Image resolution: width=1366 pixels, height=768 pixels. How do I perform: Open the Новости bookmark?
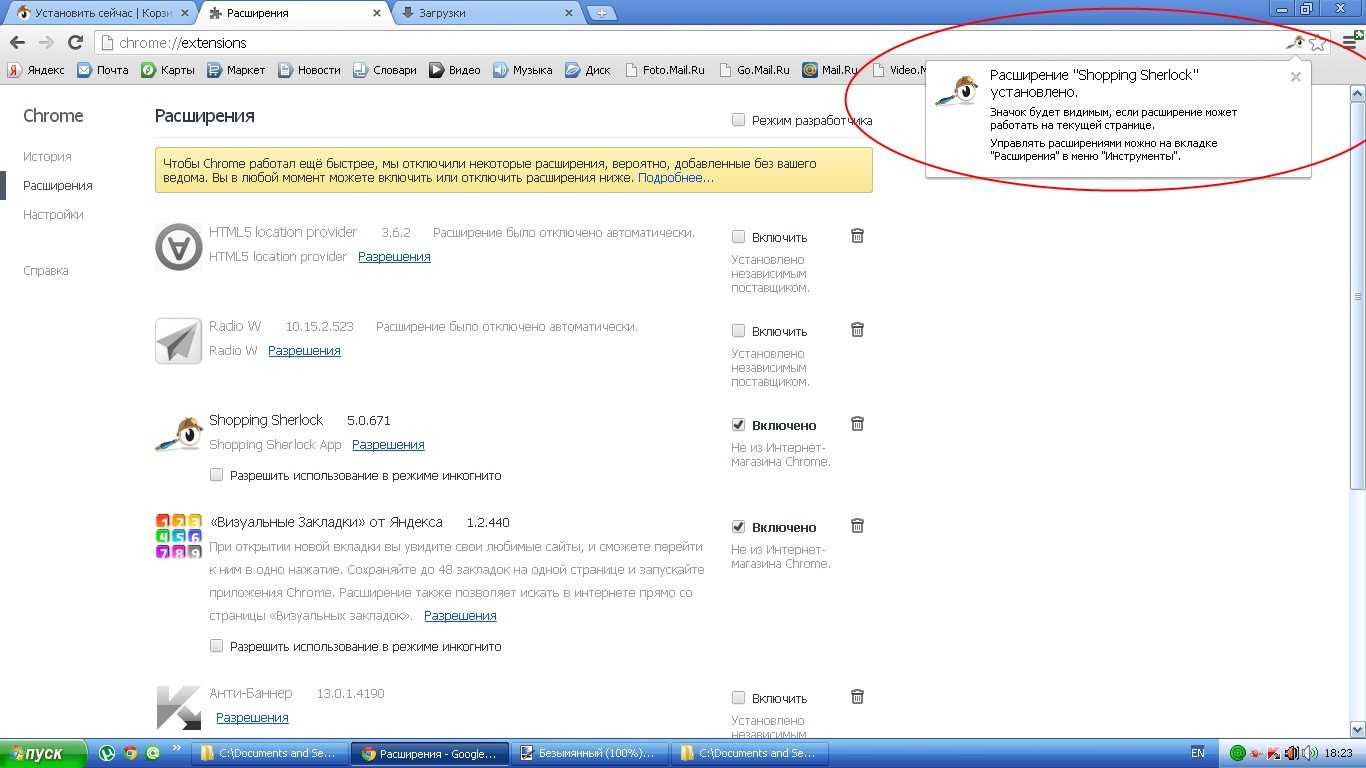click(309, 70)
